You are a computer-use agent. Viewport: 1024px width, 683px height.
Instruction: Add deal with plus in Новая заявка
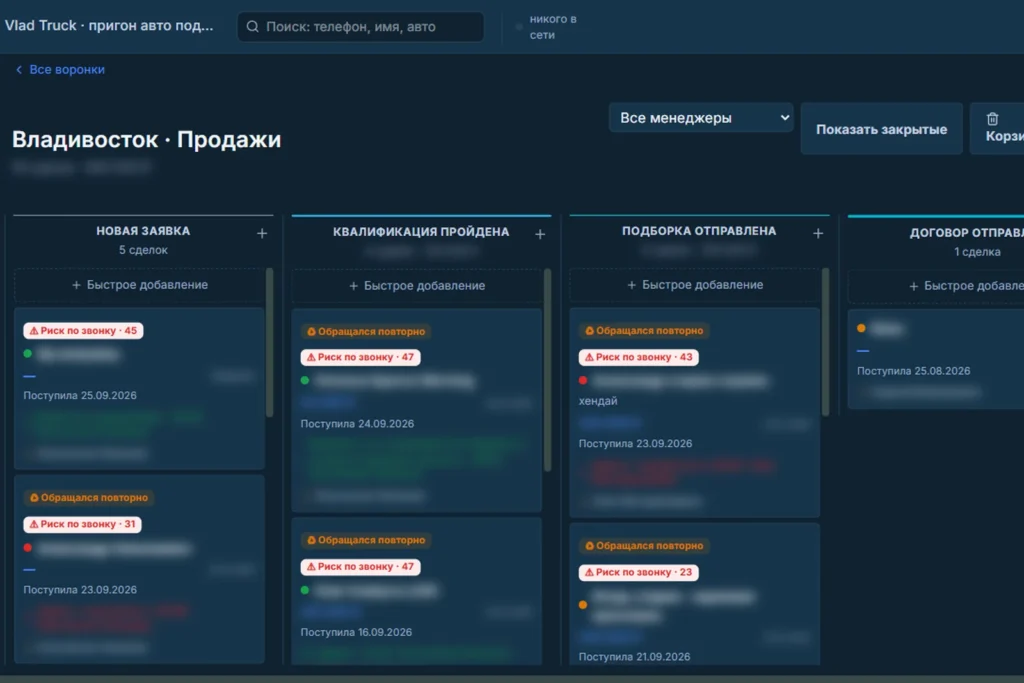(x=262, y=233)
